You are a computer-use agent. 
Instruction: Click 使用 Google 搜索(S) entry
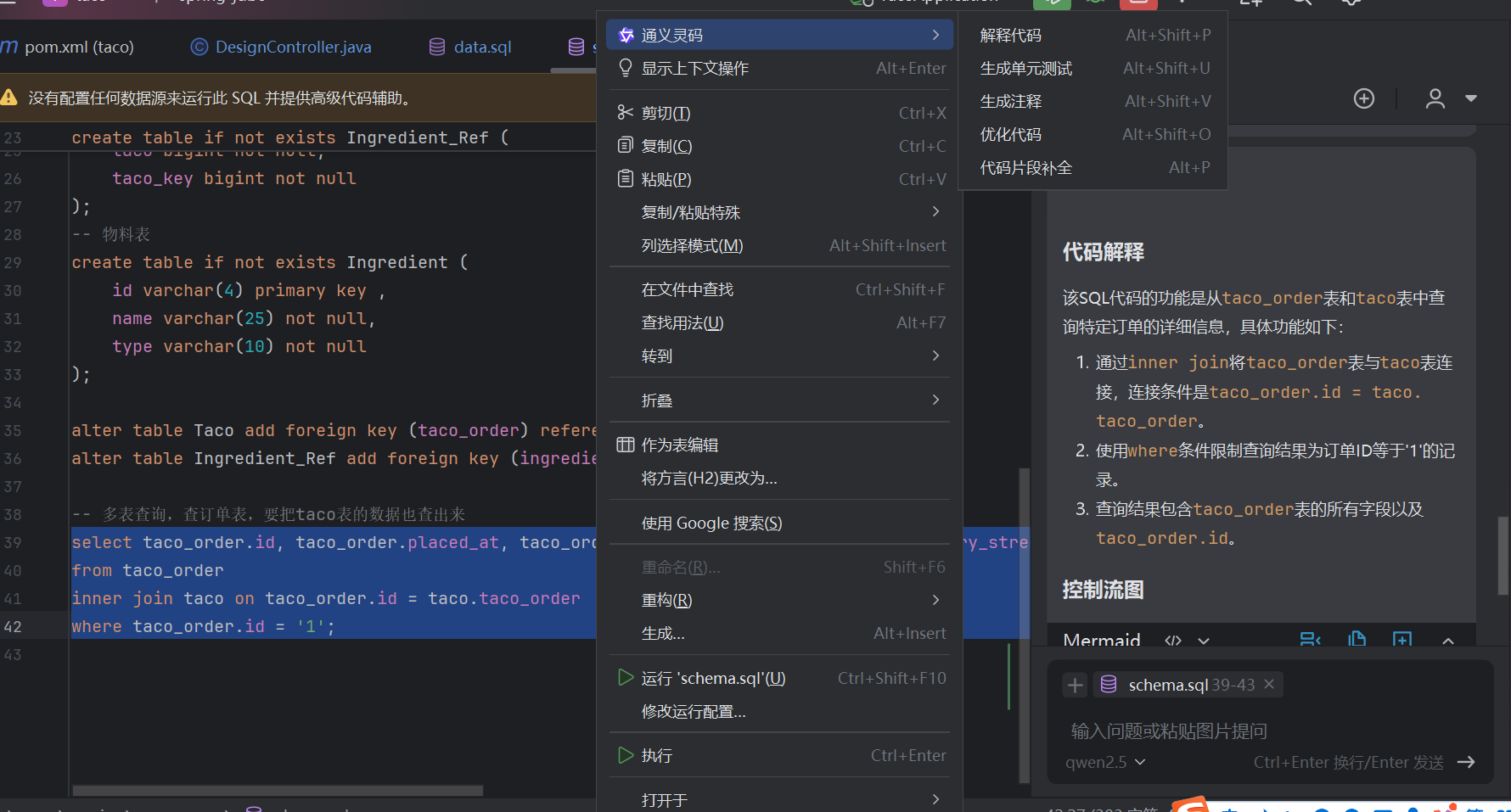pyautogui.click(x=711, y=523)
